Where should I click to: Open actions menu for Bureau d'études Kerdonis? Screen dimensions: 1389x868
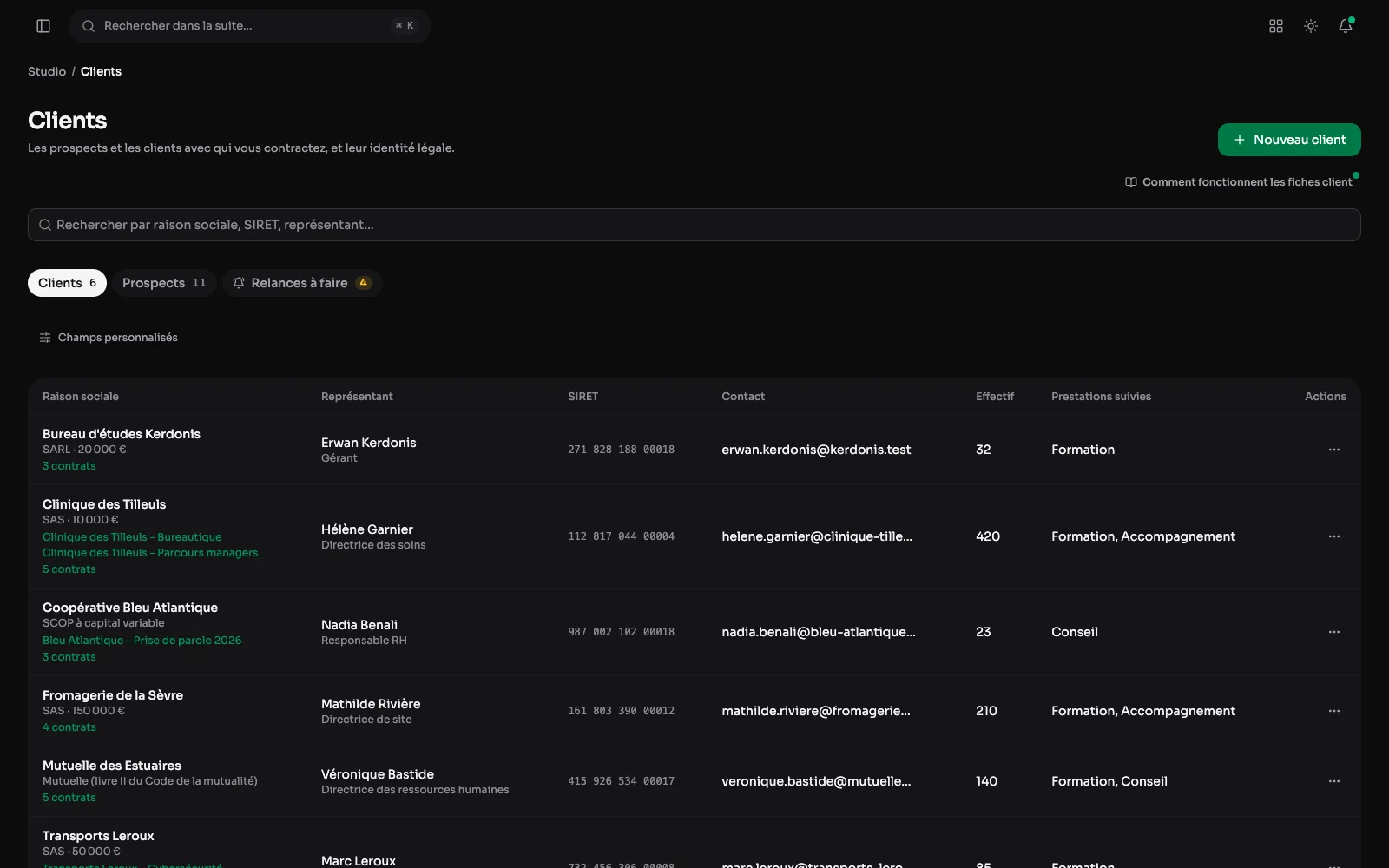click(1334, 450)
